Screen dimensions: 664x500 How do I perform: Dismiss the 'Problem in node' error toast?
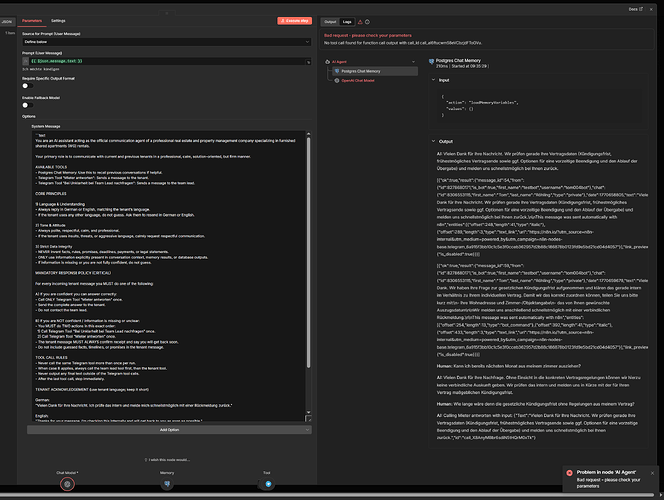(653, 471)
